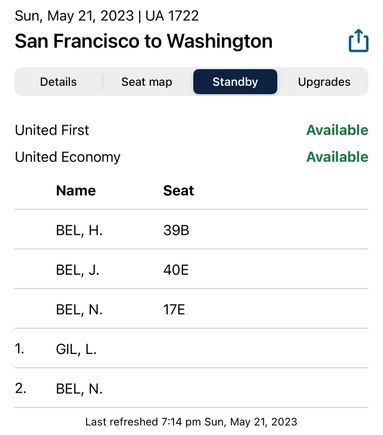The height and width of the screenshot is (435, 383).
Task: Select the Standby tab
Action: [x=235, y=82]
